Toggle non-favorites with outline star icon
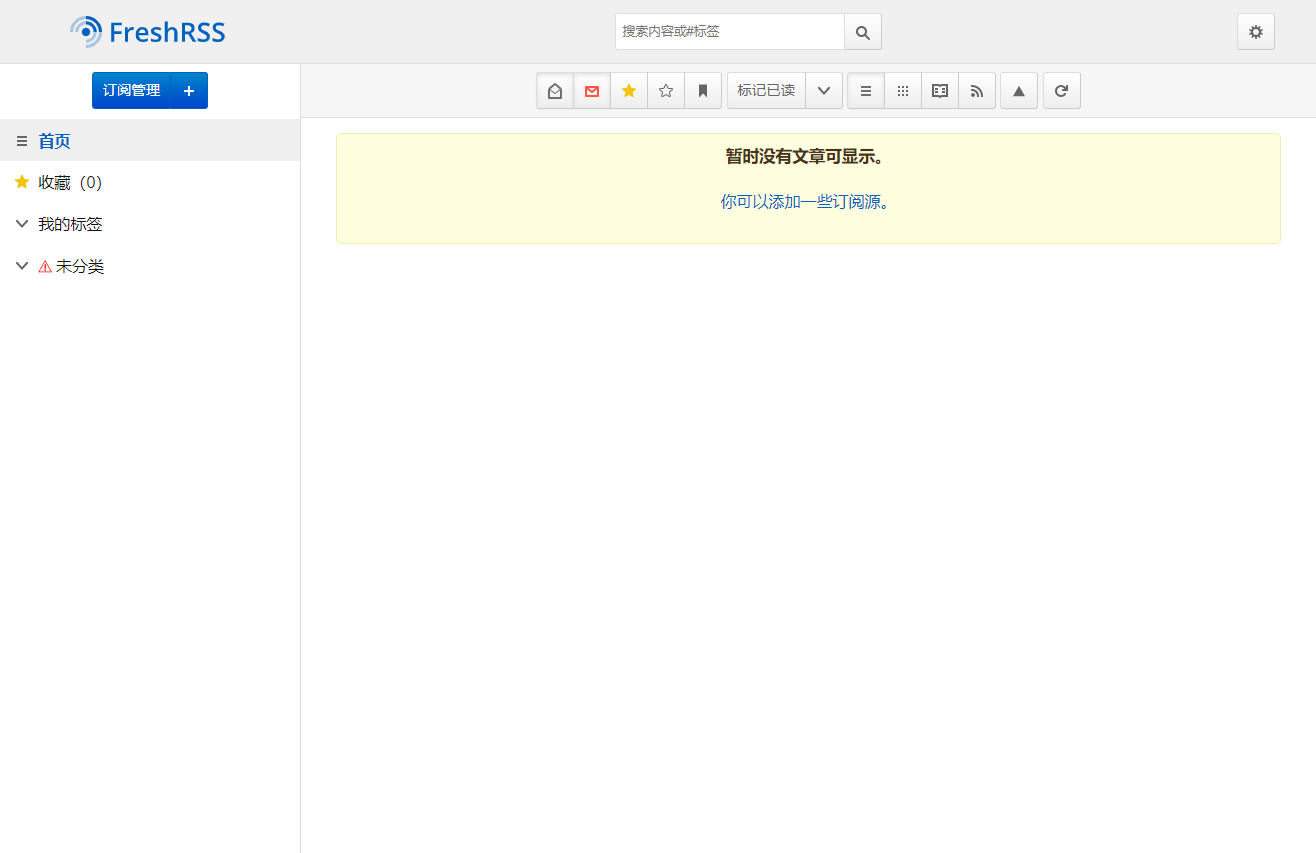 pyautogui.click(x=666, y=91)
